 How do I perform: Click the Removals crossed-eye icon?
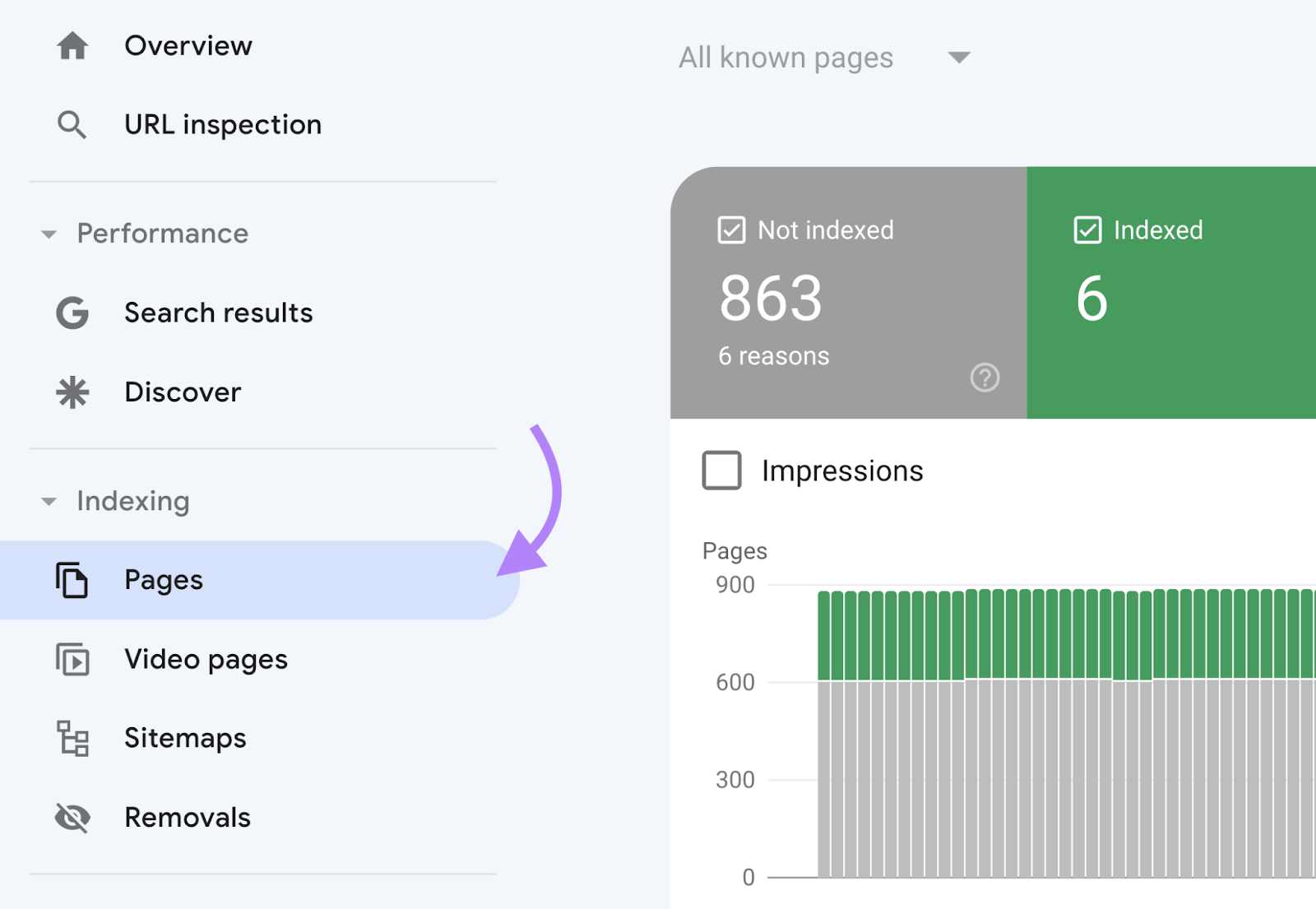72,818
